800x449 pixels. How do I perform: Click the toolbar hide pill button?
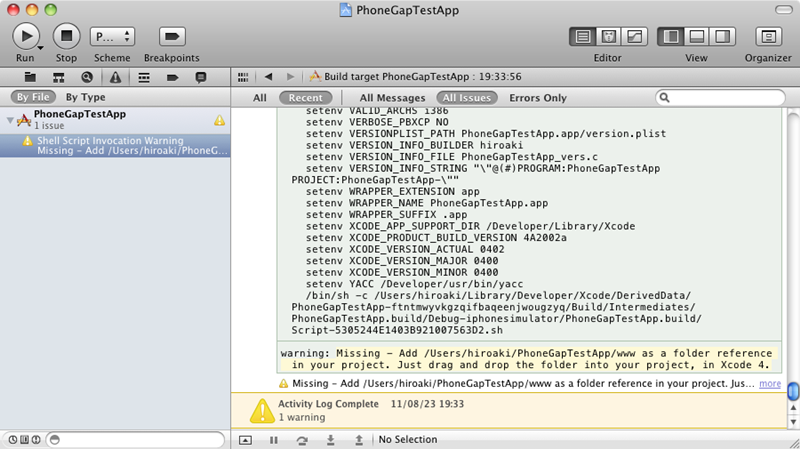pyautogui.click(x=784, y=10)
